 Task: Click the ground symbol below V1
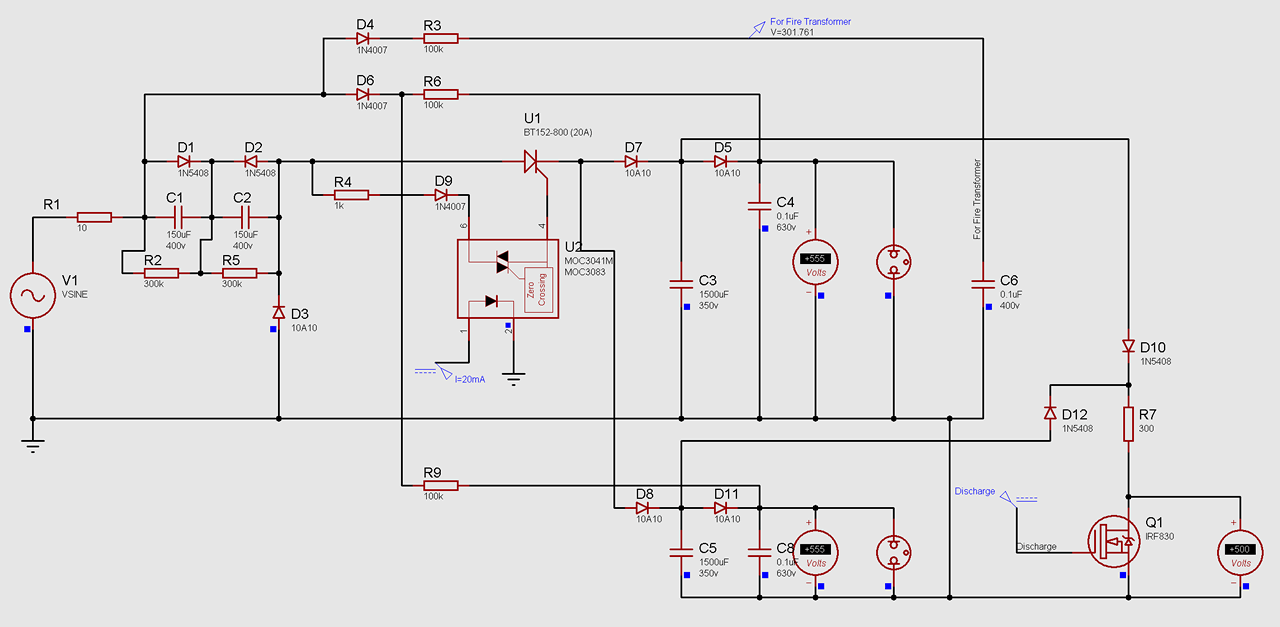[33, 446]
